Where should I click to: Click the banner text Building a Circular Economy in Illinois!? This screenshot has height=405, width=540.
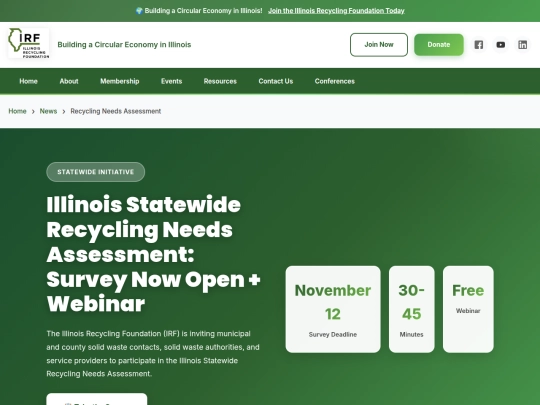pyautogui.click(x=203, y=11)
